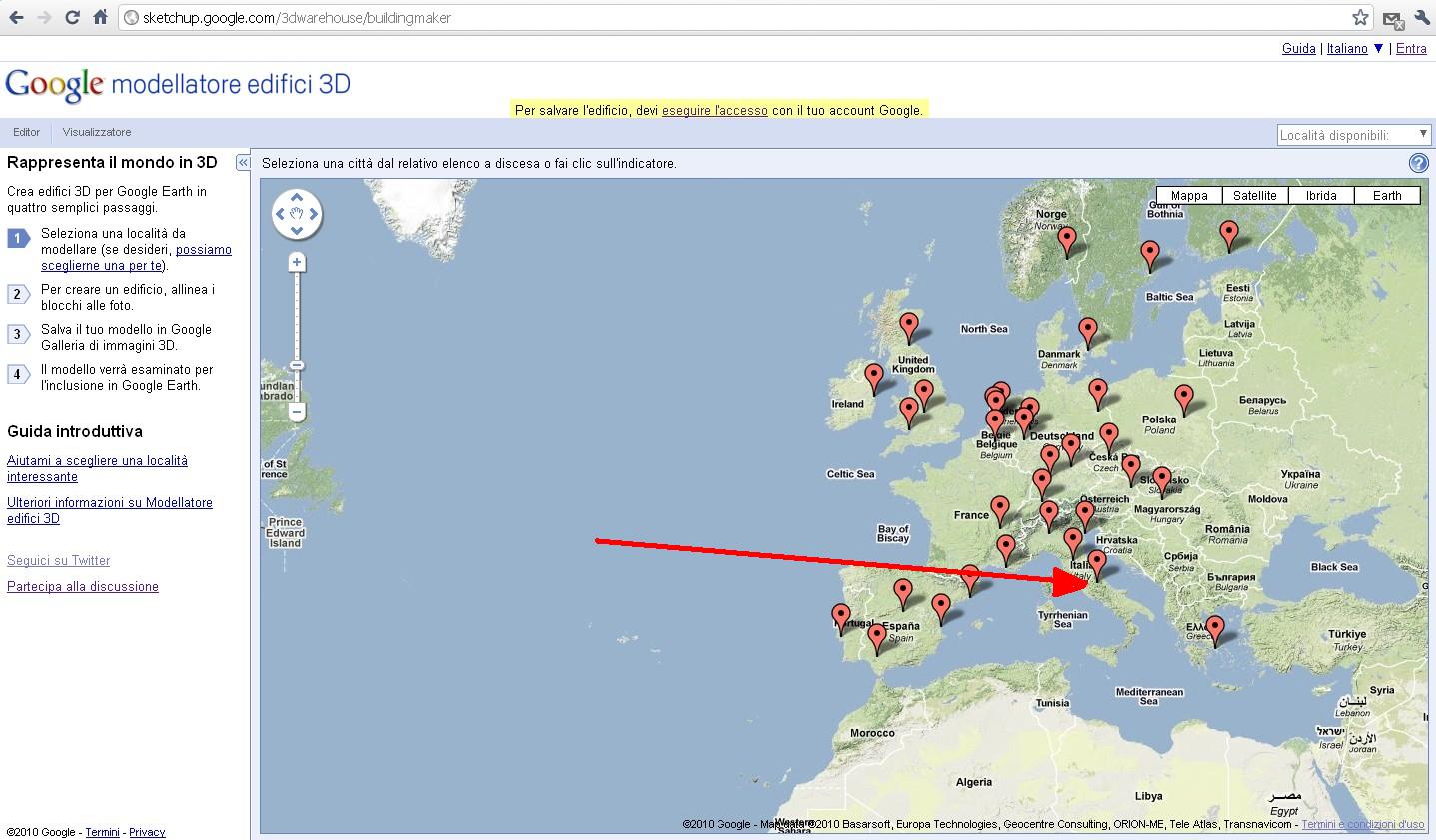Select the marker in Ireland
Image resolution: width=1436 pixels, height=840 pixels.
coord(874,378)
